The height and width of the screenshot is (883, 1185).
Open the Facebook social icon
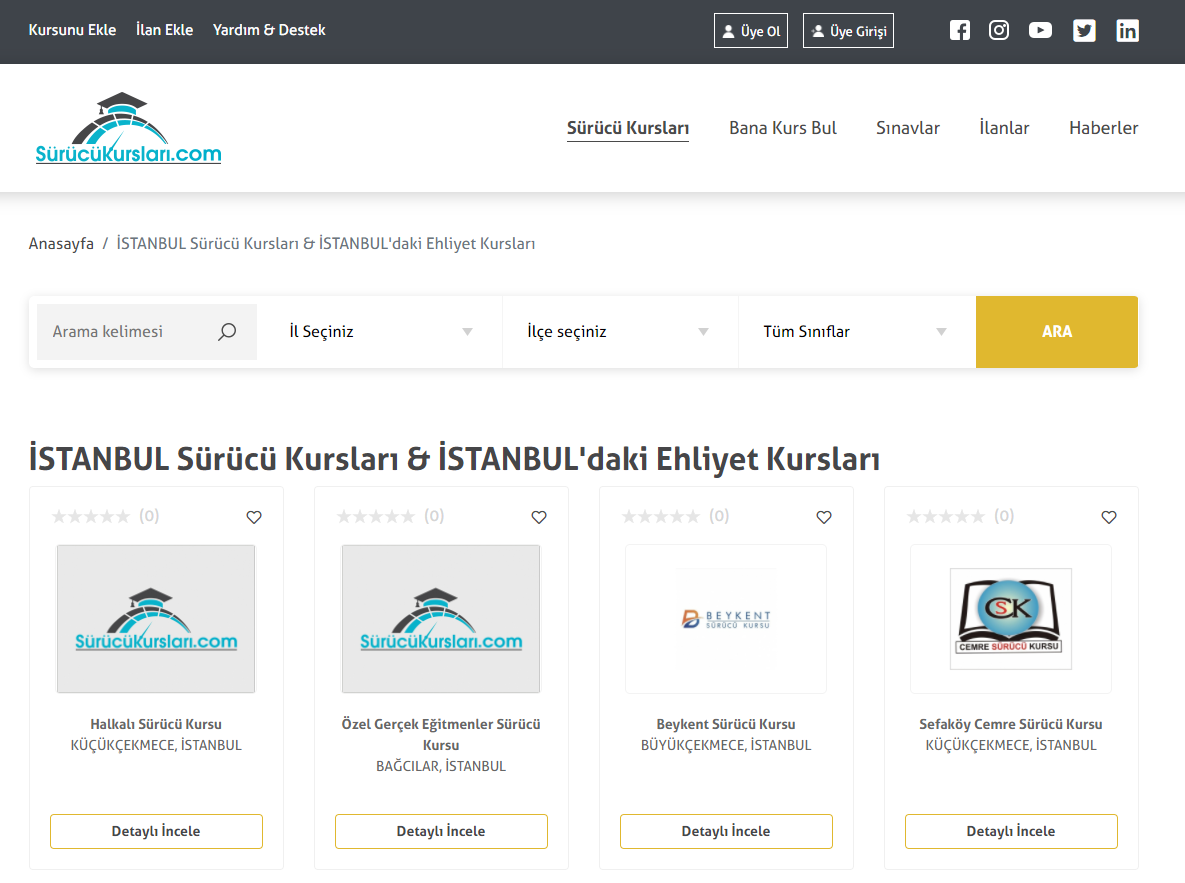[960, 30]
